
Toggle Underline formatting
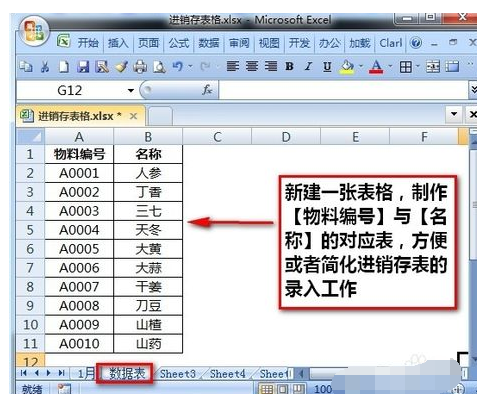(327, 67)
